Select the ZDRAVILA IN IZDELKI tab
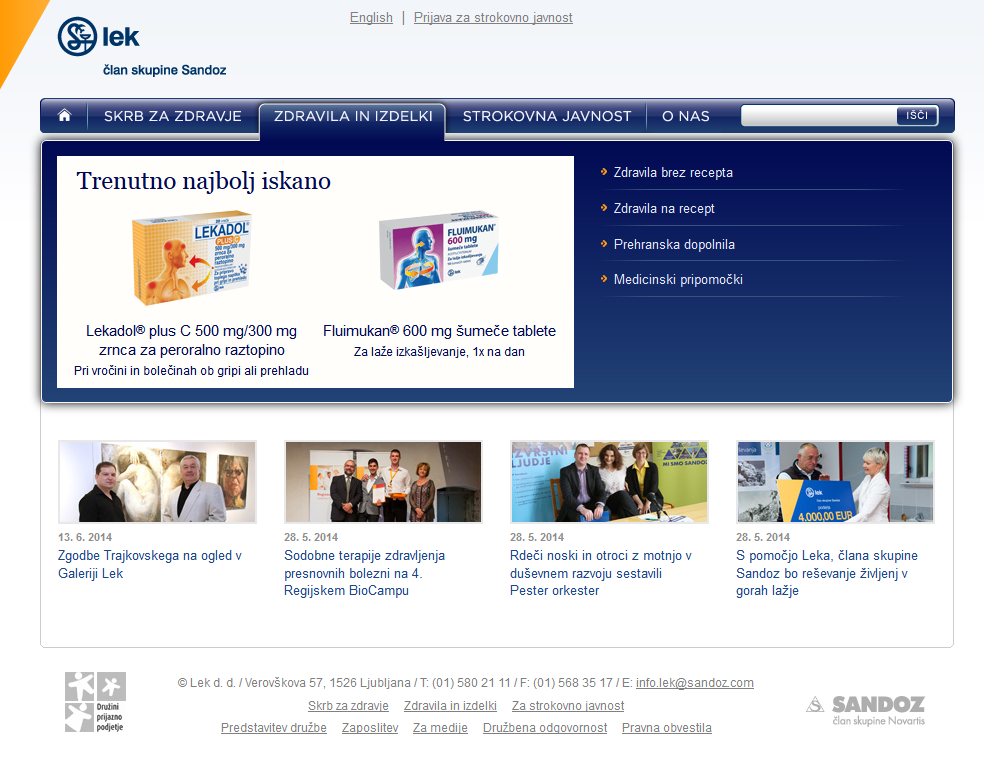The image size is (984, 757). pos(353,116)
